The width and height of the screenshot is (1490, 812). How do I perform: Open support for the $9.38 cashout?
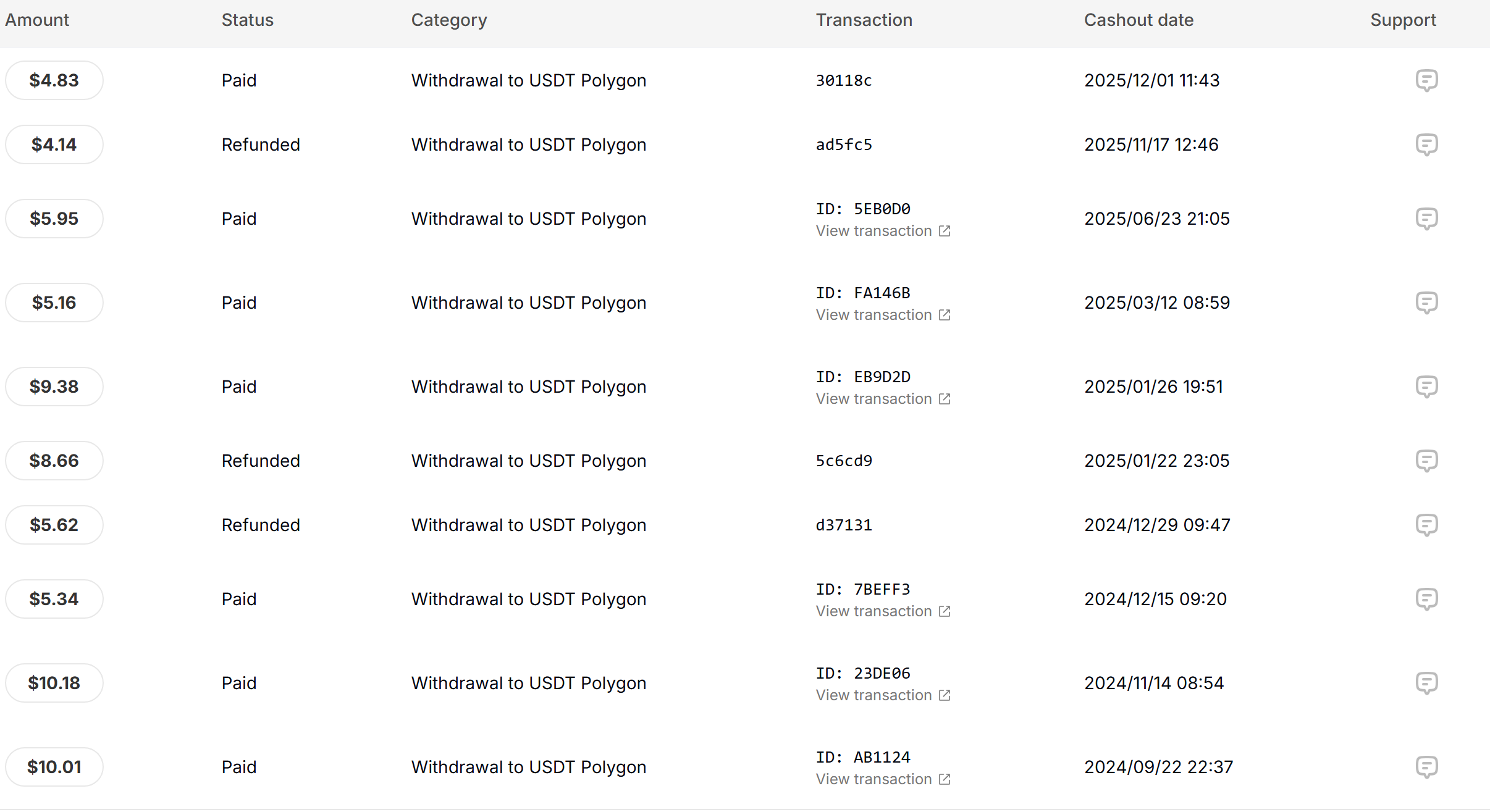1426,387
